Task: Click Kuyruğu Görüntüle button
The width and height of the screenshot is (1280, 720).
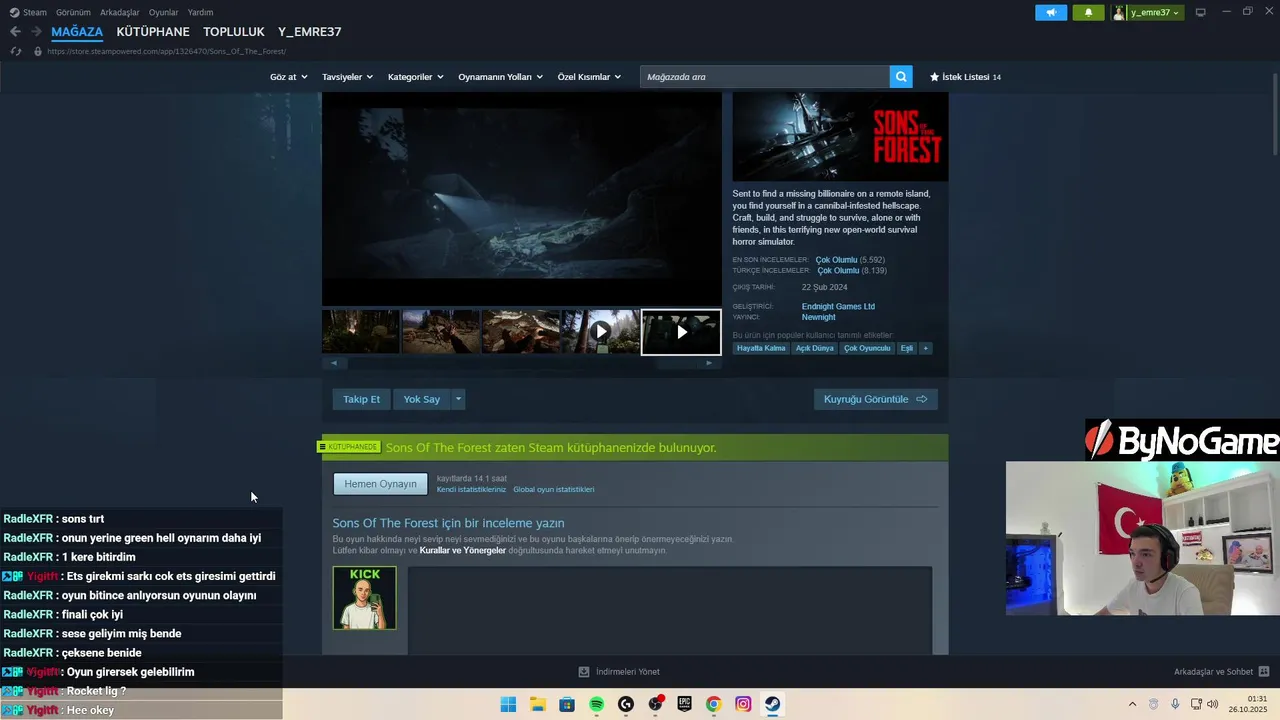Action: (x=875, y=399)
